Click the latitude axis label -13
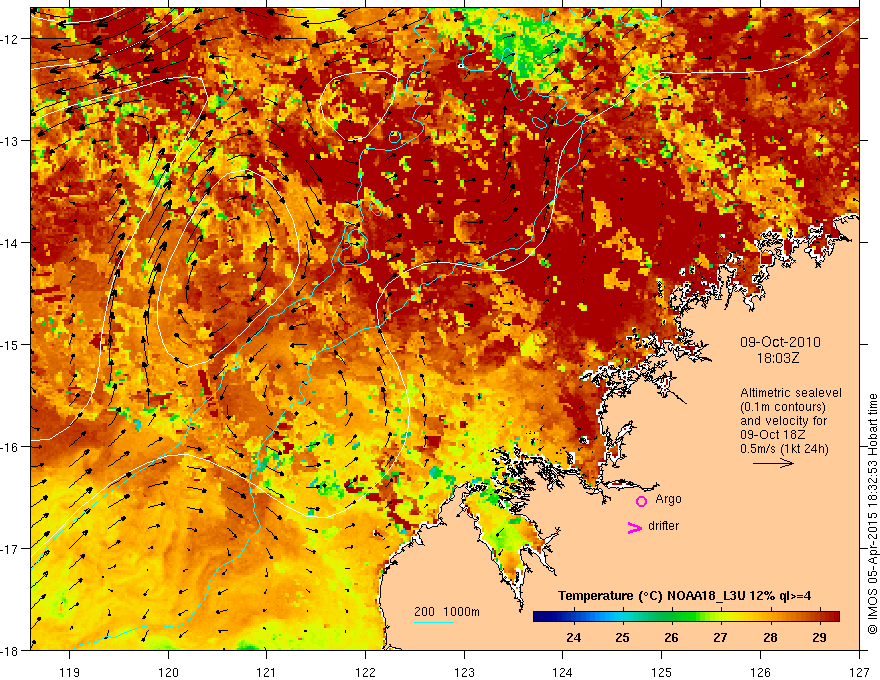This screenshot has width=880, height=680. (x=10, y=141)
